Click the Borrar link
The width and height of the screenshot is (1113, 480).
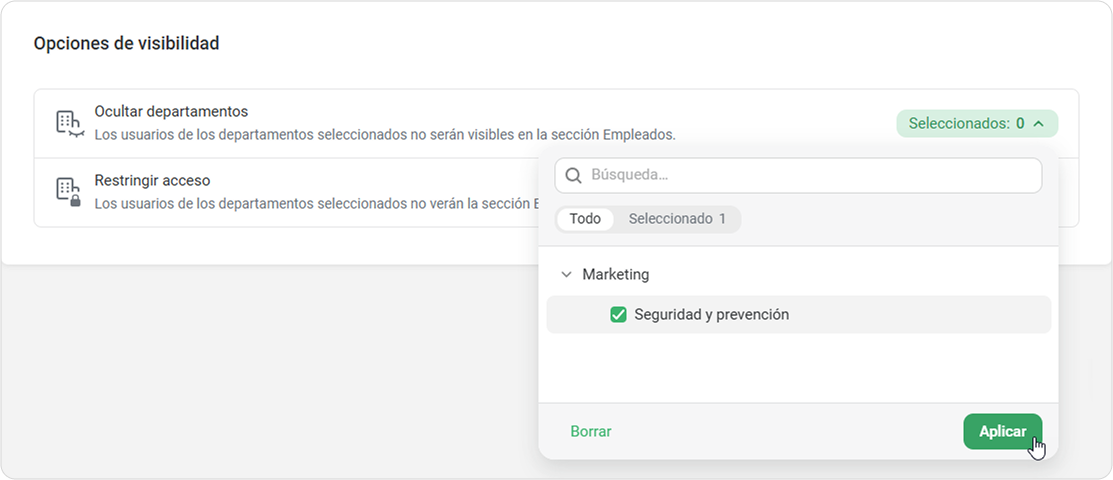pyautogui.click(x=590, y=432)
